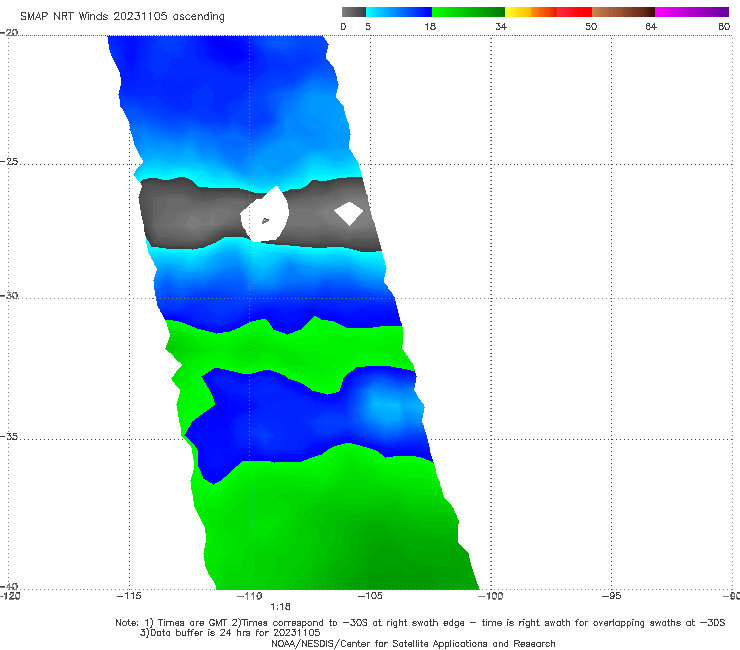Click the blue 5-18 segment of the color bar

[399, 12]
